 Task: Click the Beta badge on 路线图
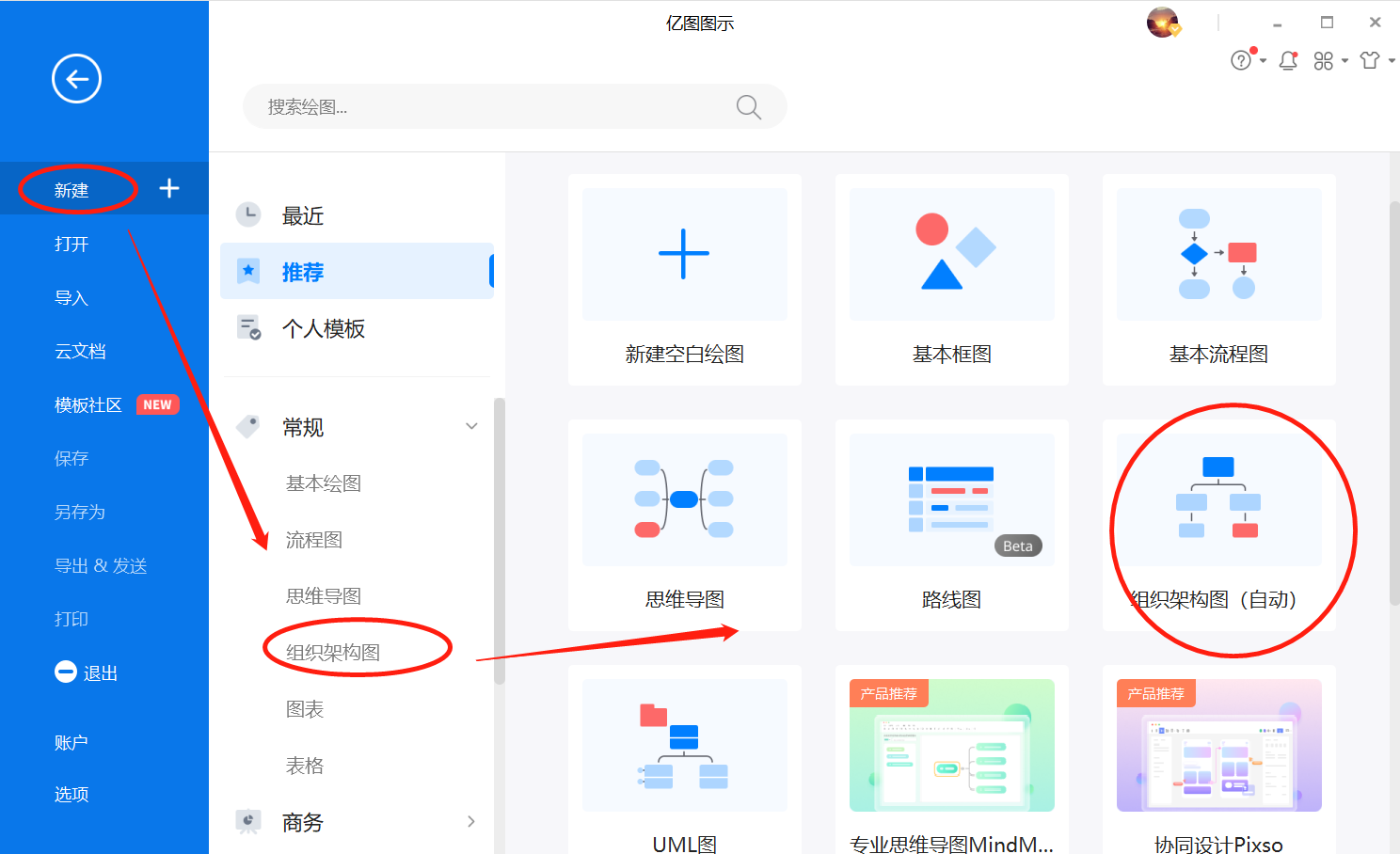coord(1018,546)
